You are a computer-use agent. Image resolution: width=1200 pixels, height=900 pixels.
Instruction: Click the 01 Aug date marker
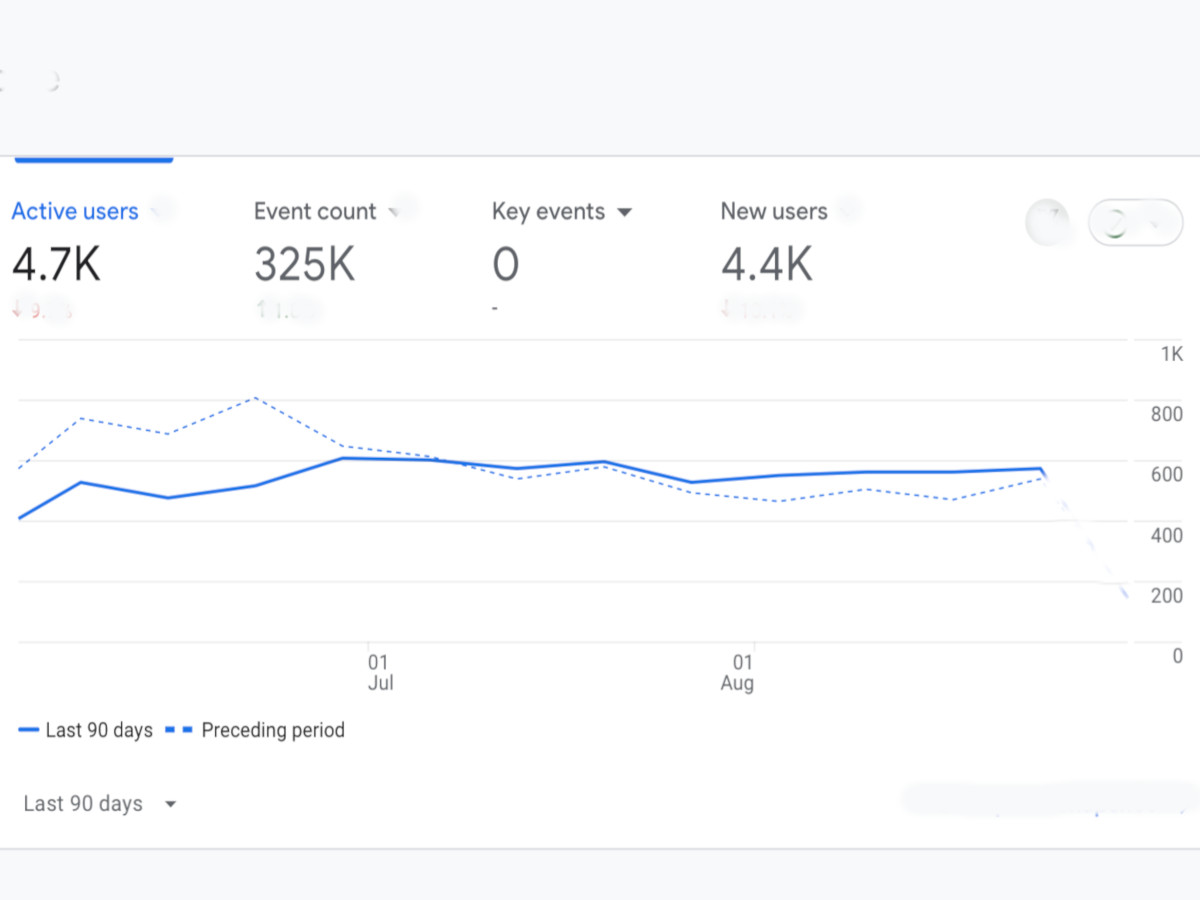click(x=739, y=672)
